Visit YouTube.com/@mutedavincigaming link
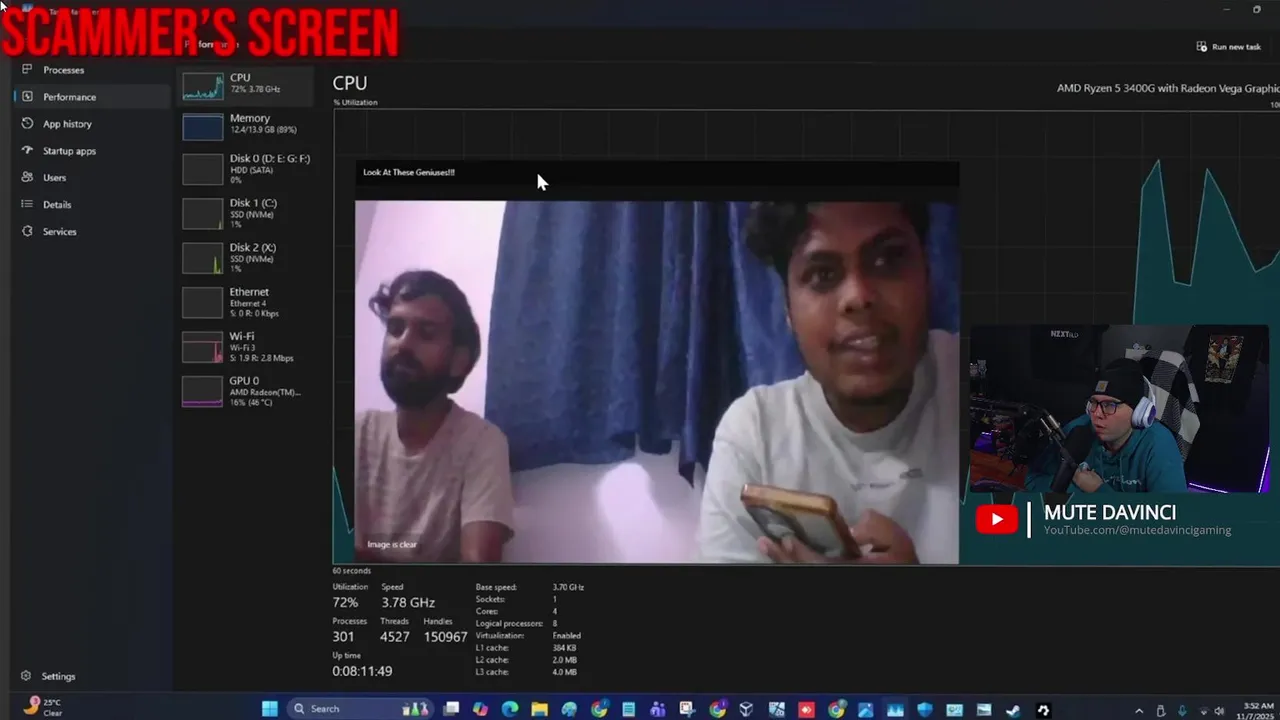Viewport: 1280px width, 720px height. pyautogui.click(x=1137, y=530)
